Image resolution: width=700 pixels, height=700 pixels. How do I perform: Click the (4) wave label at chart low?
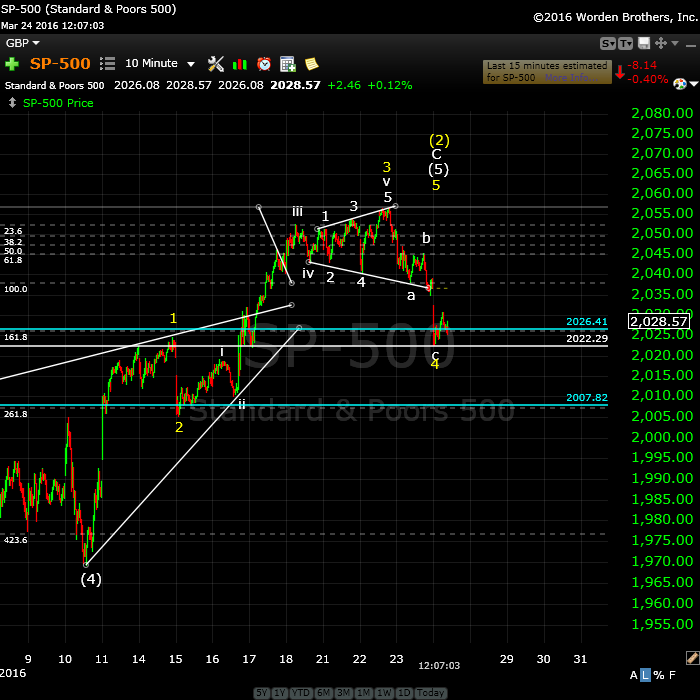[x=91, y=579]
